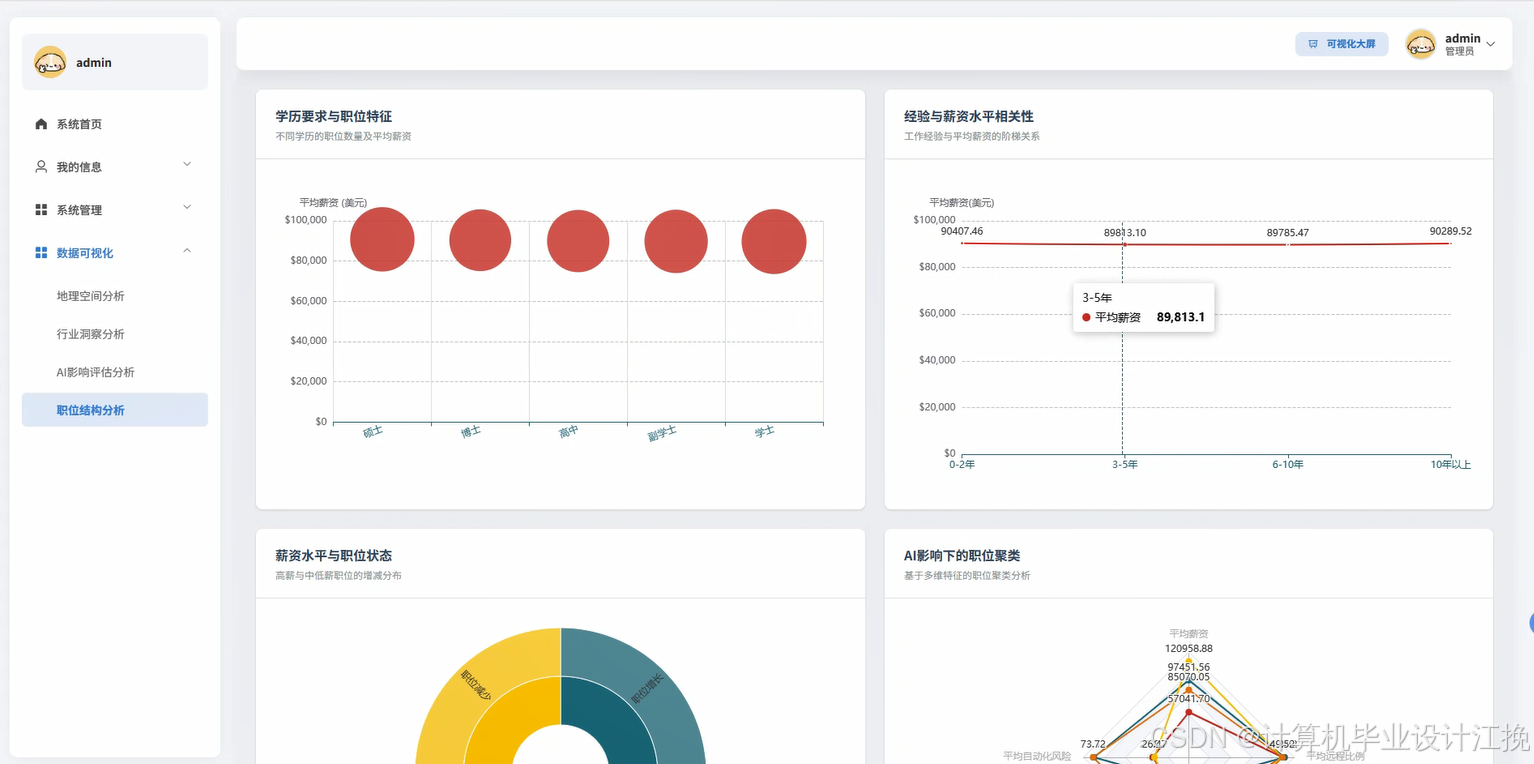Click the 不同学历的职位数量及平均薪资 subtitle
This screenshot has width=1534, height=764.
(343, 136)
